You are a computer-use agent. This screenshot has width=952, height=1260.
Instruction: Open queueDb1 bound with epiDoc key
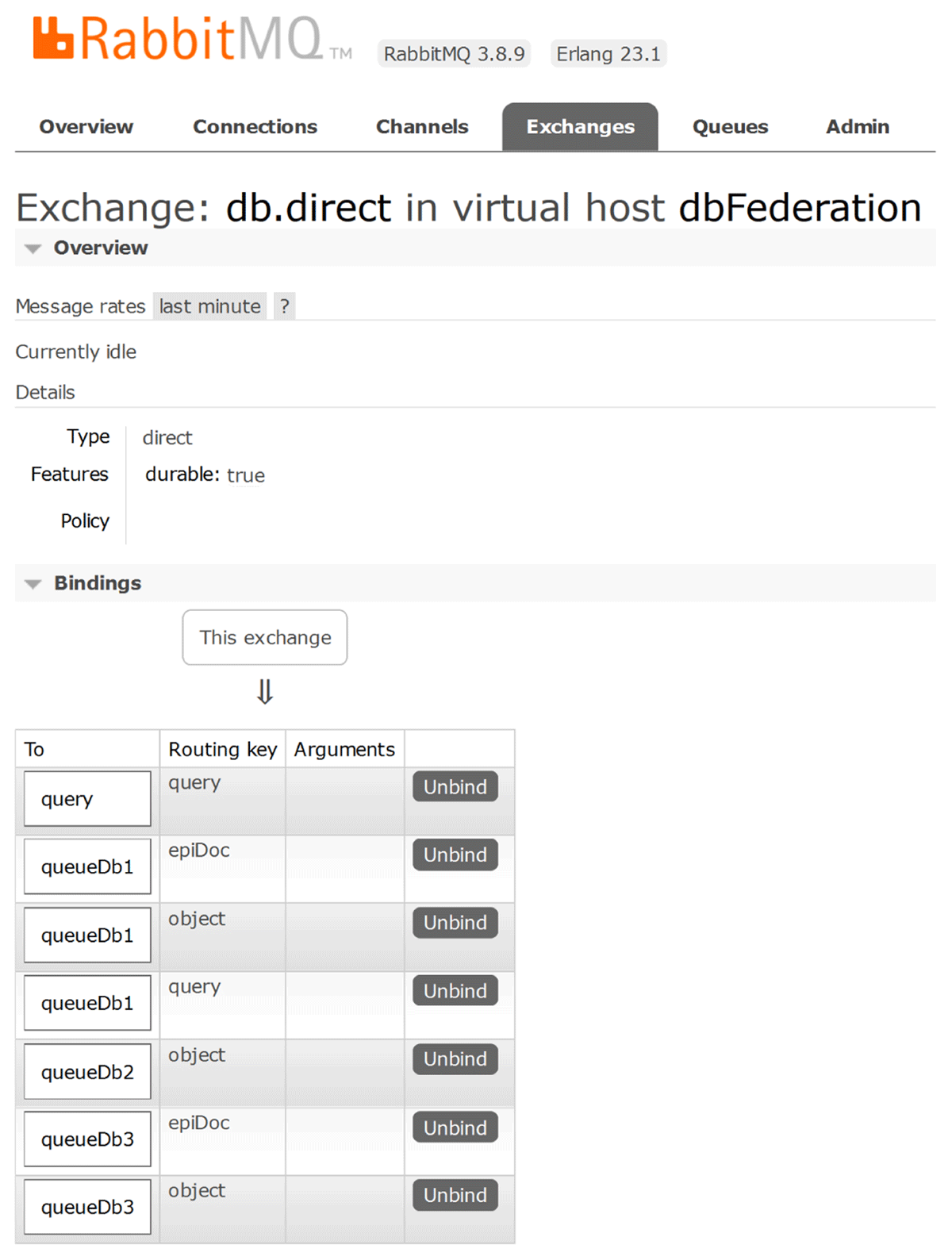pyautogui.click(x=87, y=866)
